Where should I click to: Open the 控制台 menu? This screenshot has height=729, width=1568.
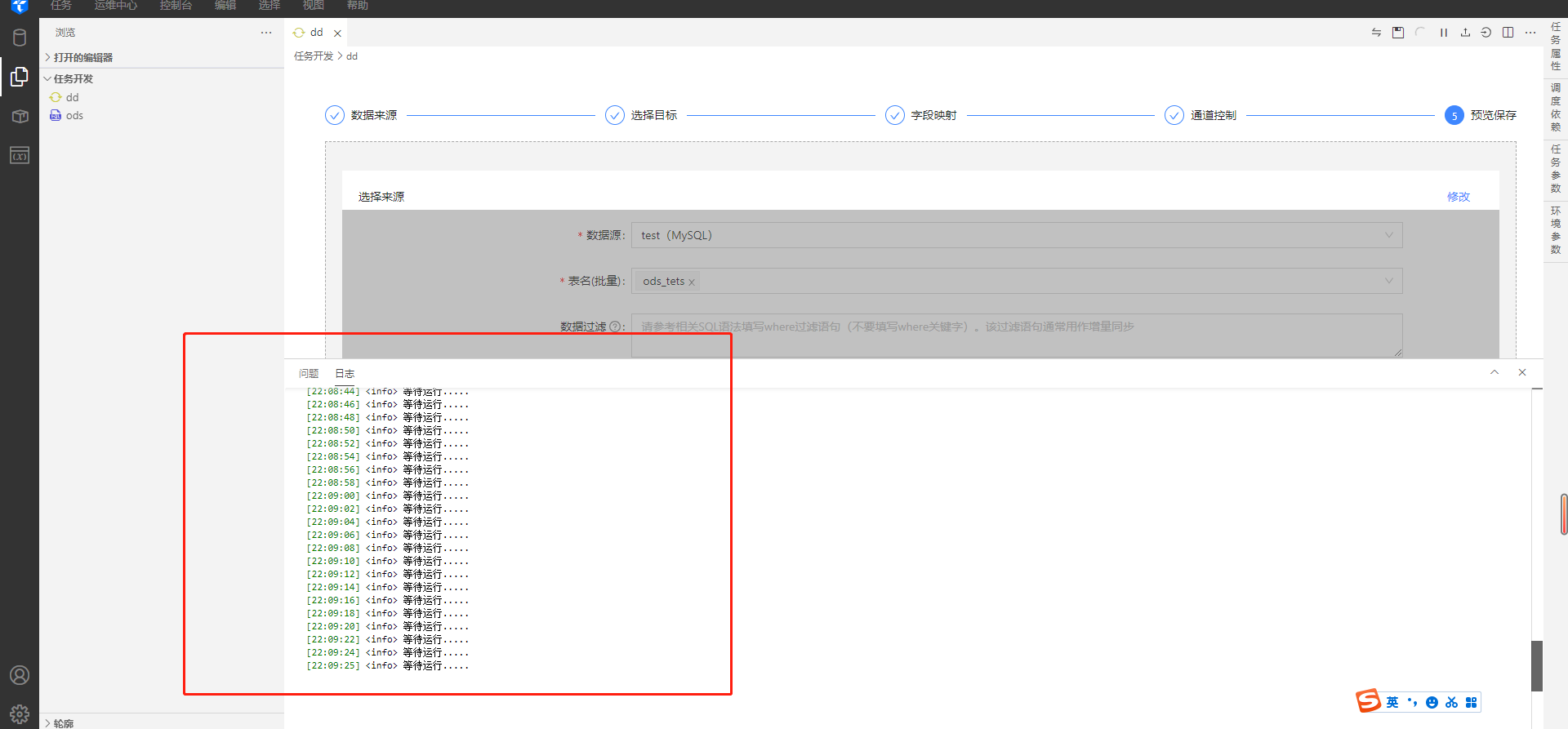click(176, 6)
